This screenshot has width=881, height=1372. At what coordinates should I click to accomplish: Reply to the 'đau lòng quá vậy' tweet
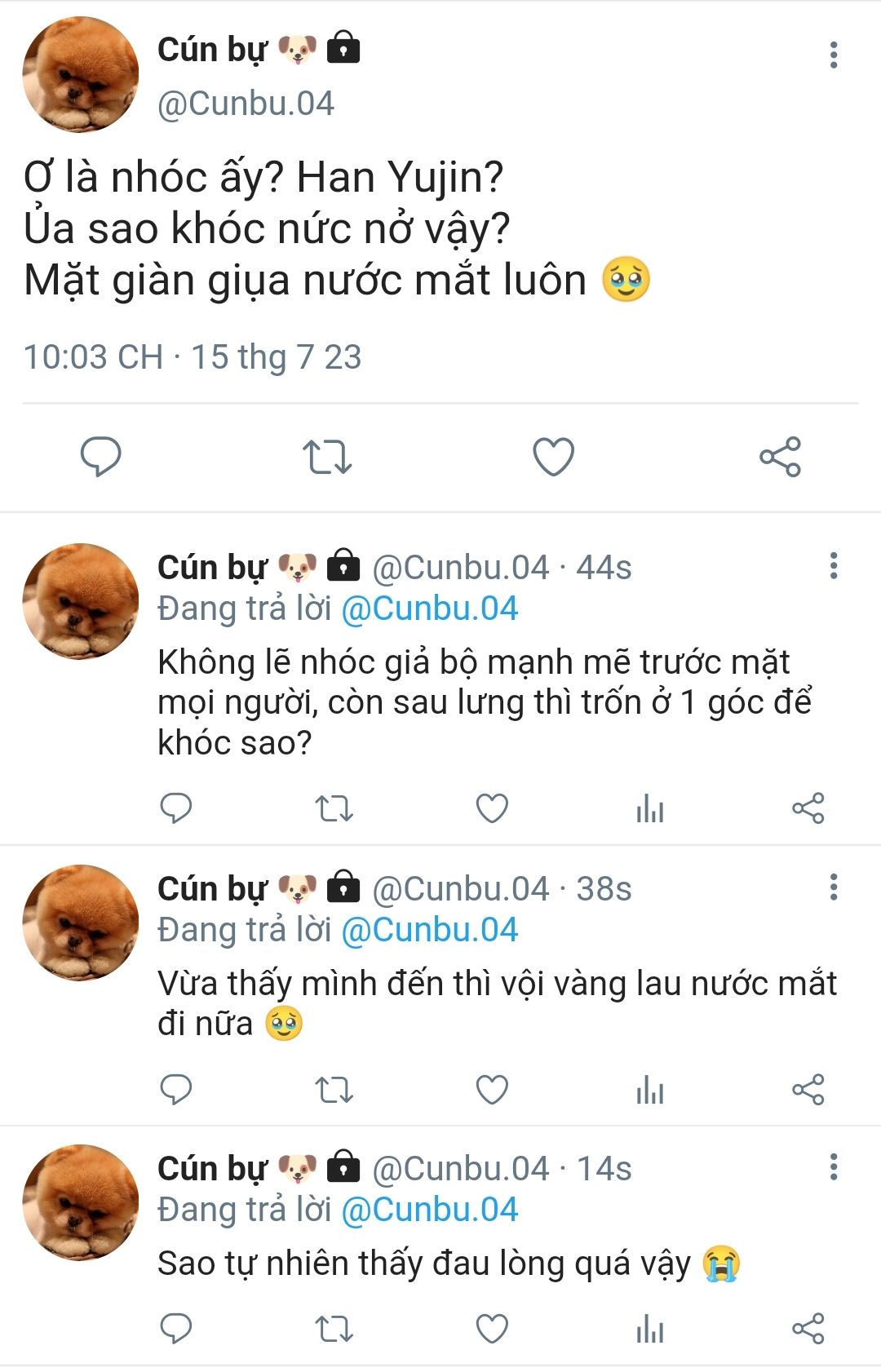click(x=175, y=1329)
